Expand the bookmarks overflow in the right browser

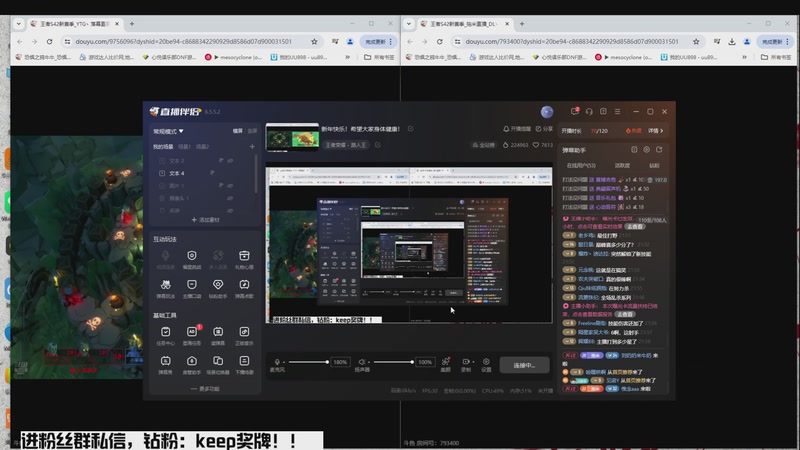[744, 57]
